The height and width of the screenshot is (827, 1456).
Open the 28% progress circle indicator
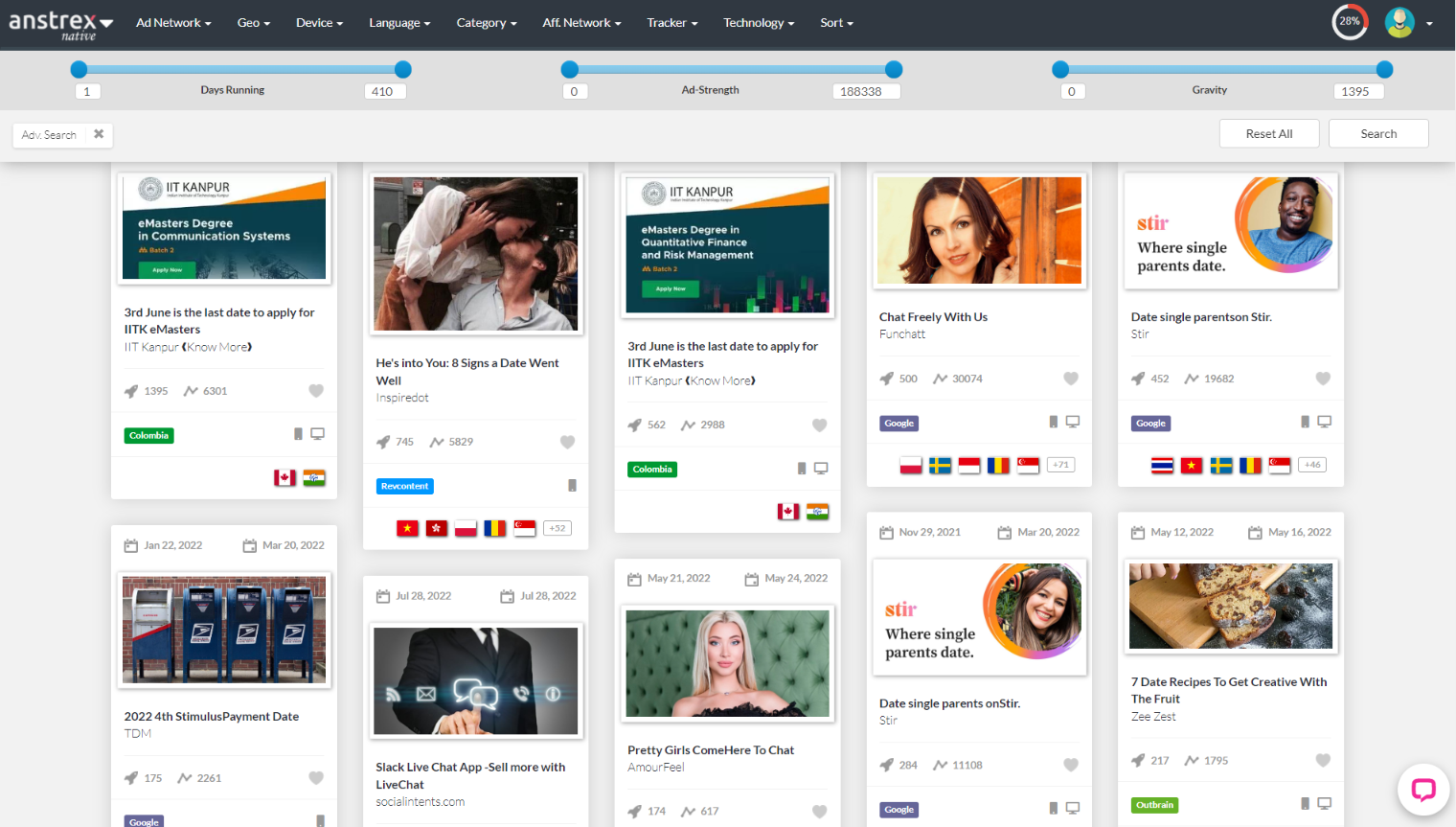click(x=1350, y=21)
